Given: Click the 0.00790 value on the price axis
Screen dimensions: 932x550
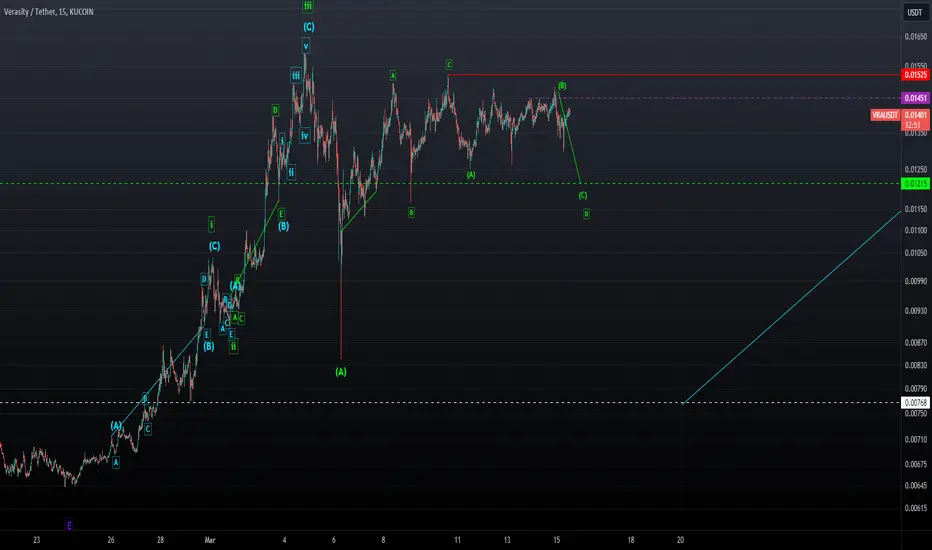Looking at the screenshot, I should (915, 389).
